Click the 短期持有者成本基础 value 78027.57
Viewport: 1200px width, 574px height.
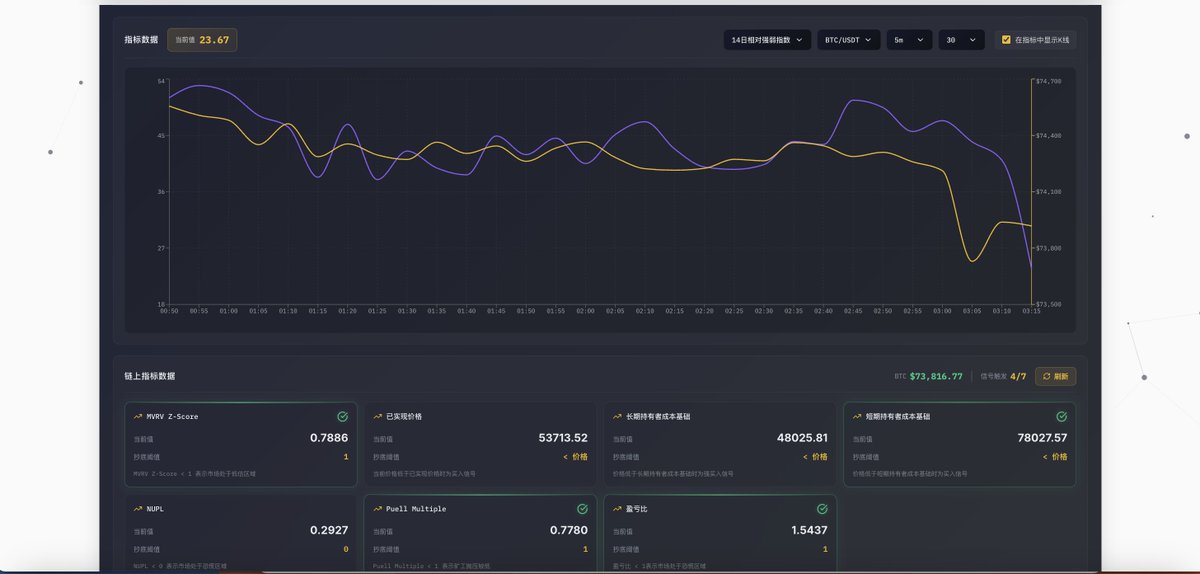(x=1042, y=438)
